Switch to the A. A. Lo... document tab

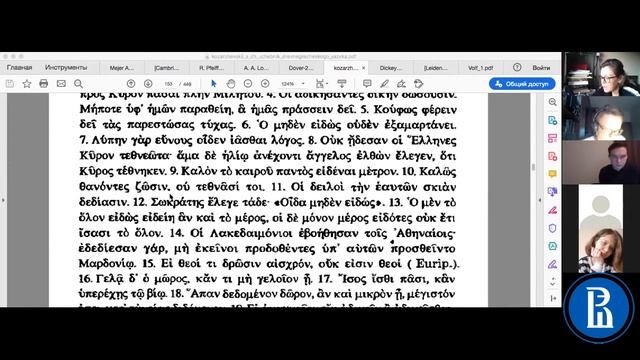(256, 68)
